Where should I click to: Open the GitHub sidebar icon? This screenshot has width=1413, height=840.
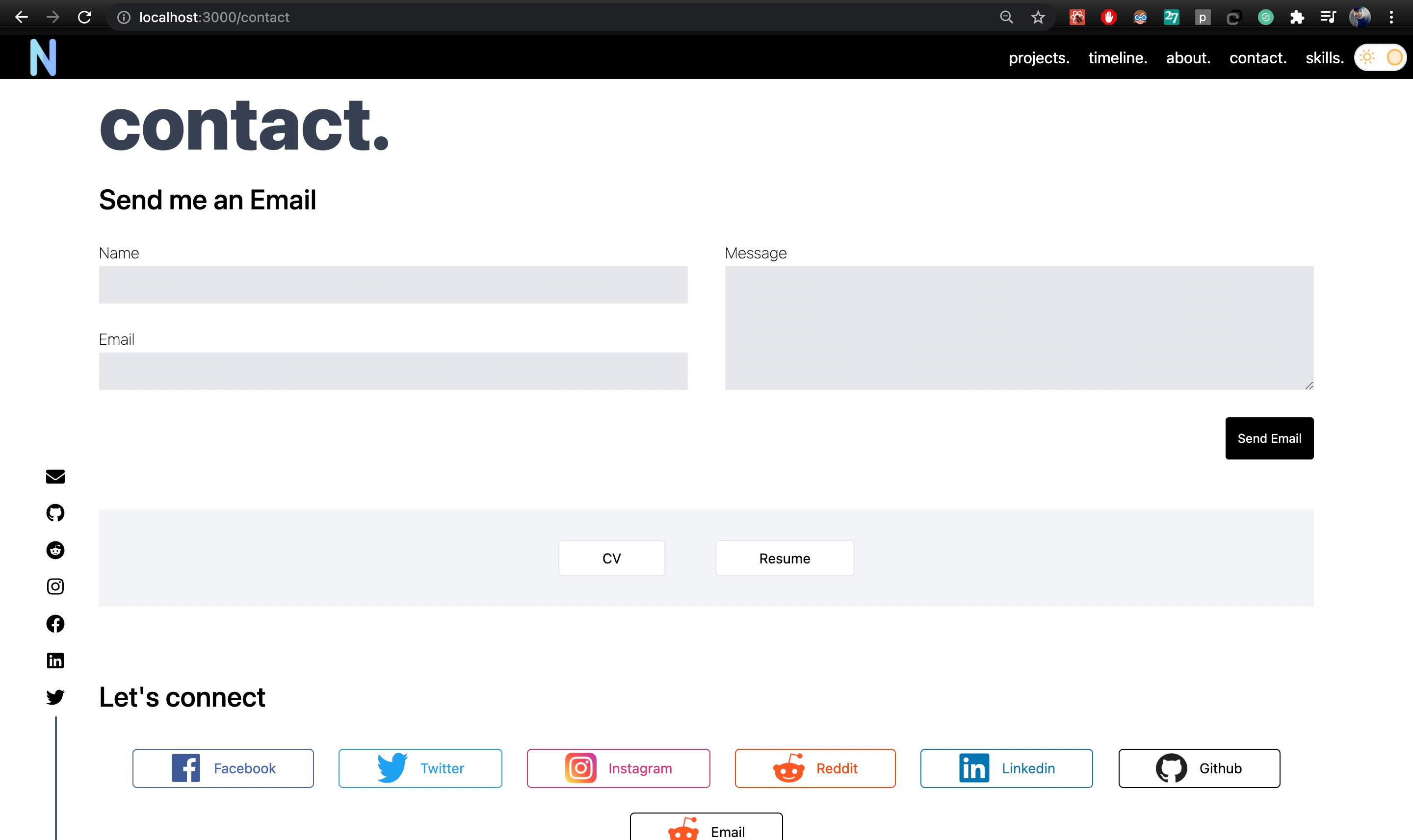pos(55,513)
